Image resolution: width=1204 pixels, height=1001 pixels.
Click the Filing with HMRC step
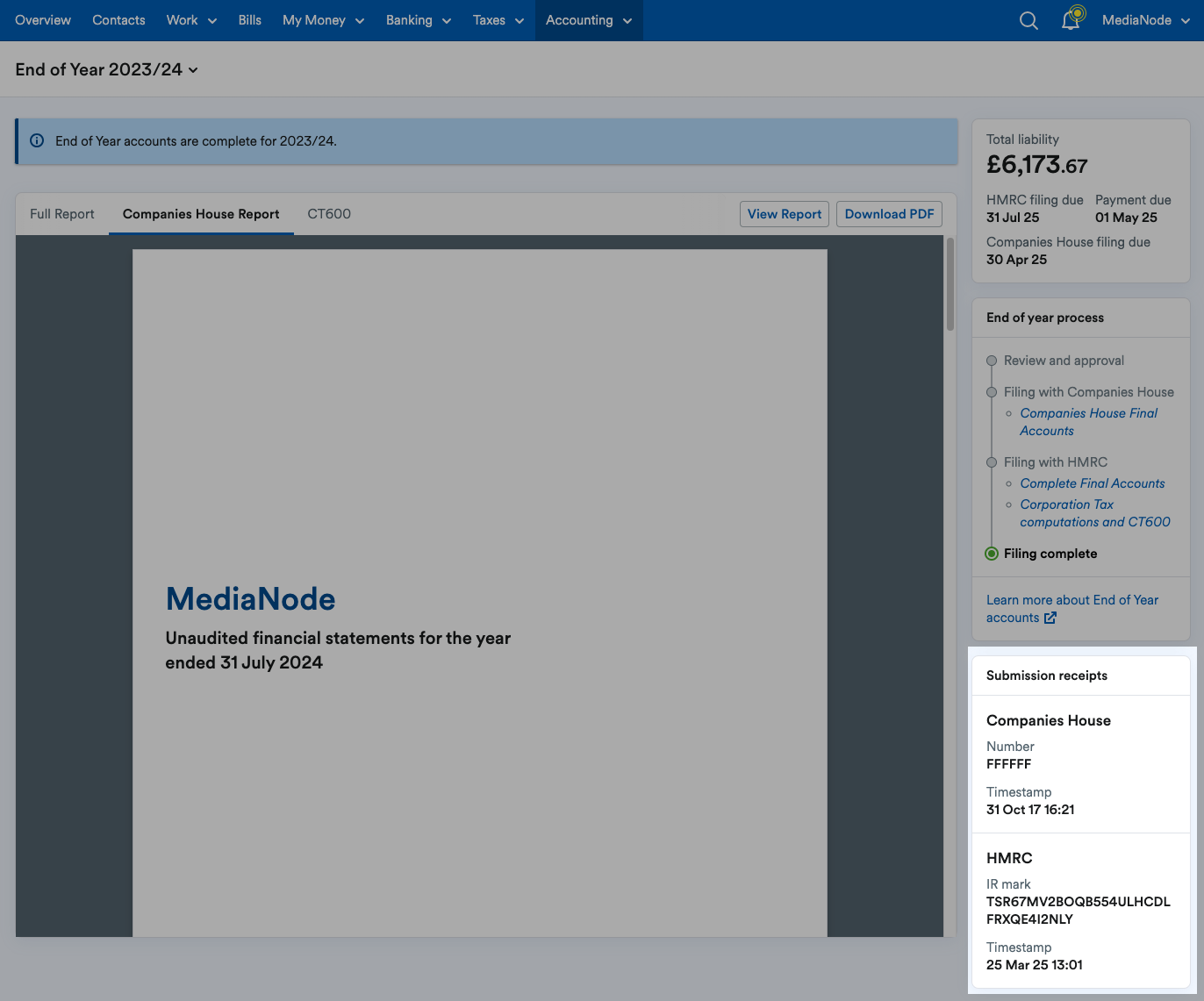(1056, 462)
